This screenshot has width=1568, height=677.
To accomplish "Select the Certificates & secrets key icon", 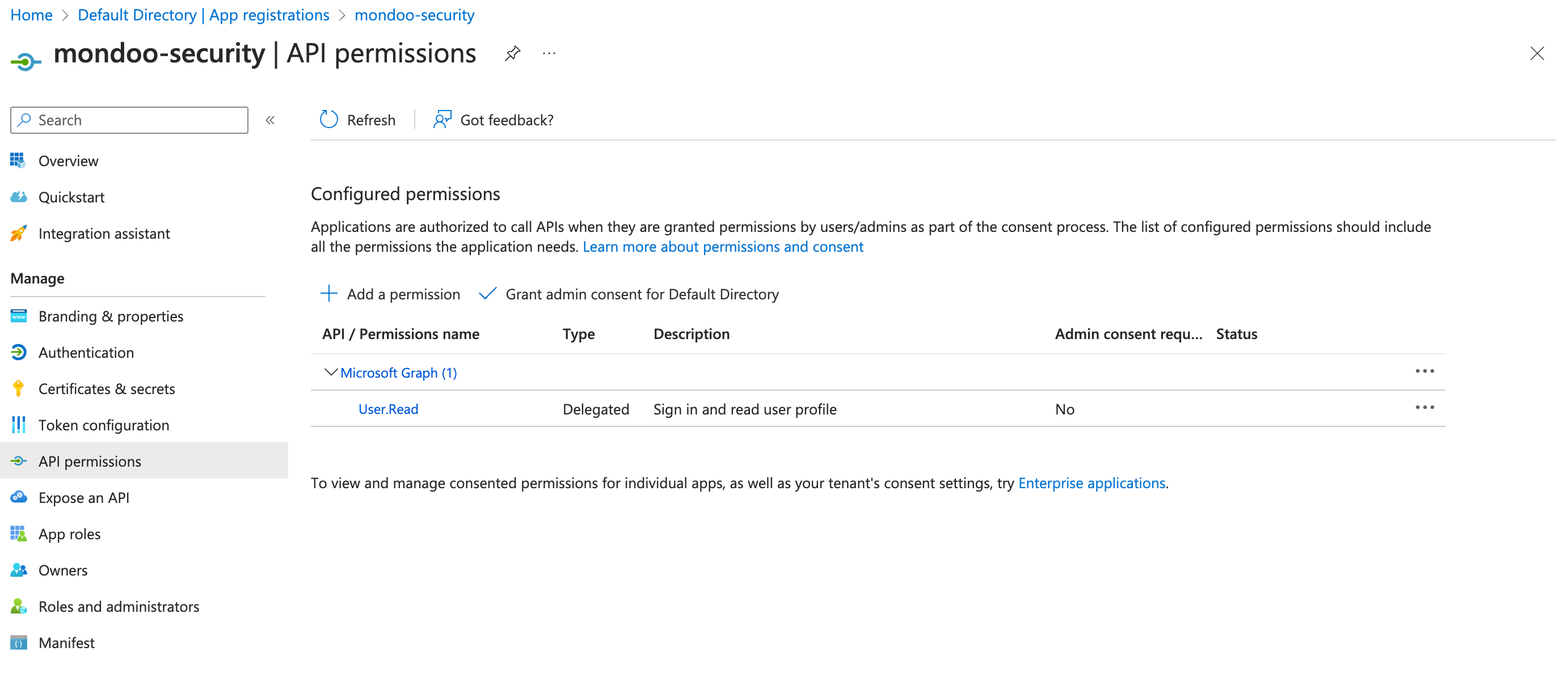I will tap(18, 388).
